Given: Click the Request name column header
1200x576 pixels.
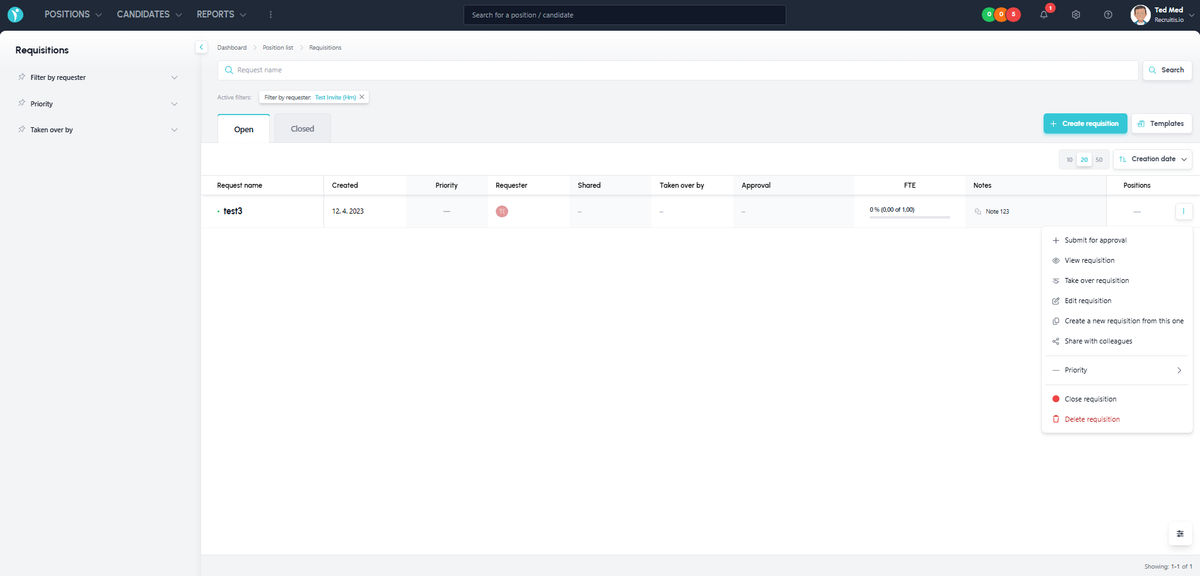Looking at the screenshot, I should pyautogui.click(x=240, y=185).
